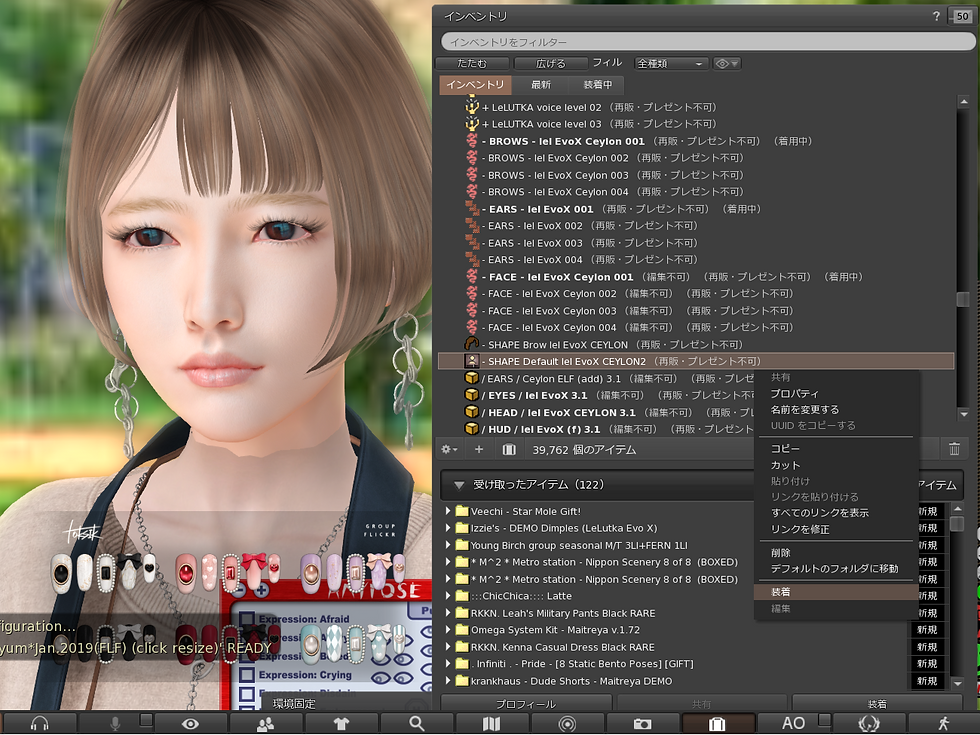Toggle the checkbox beside the AO button
Viewport: 980px width, 735px height.
click(824, 720)
